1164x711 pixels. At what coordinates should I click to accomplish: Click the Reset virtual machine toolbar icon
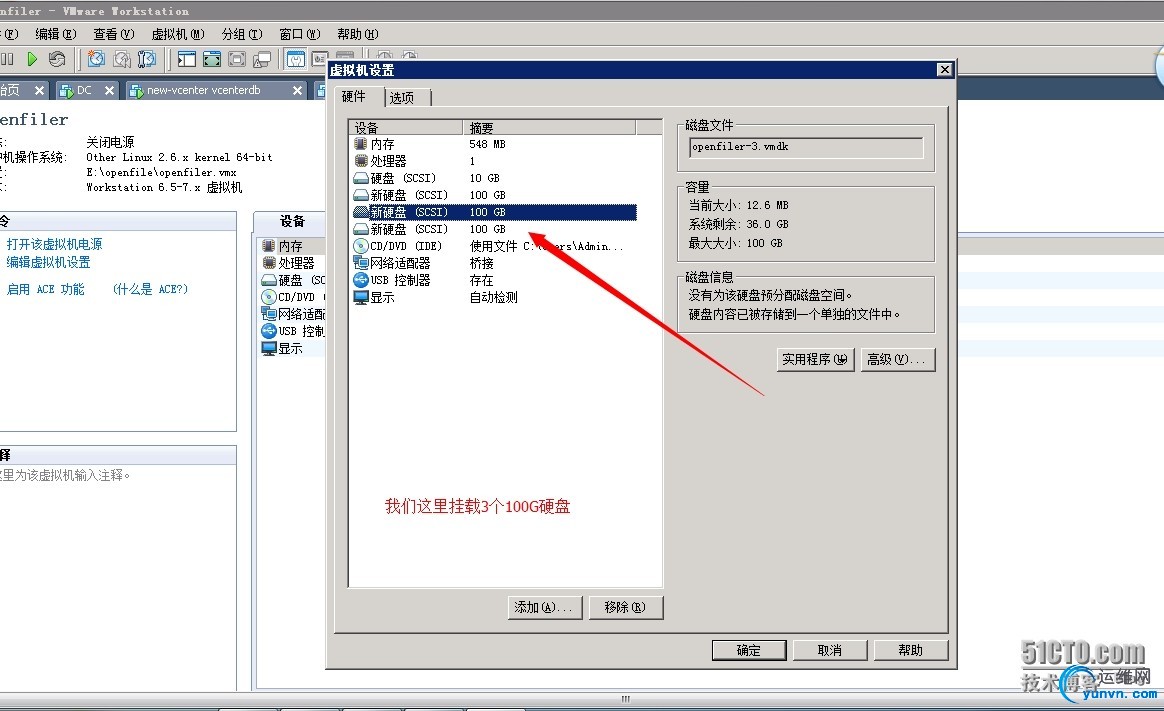[x=56, y=59]
